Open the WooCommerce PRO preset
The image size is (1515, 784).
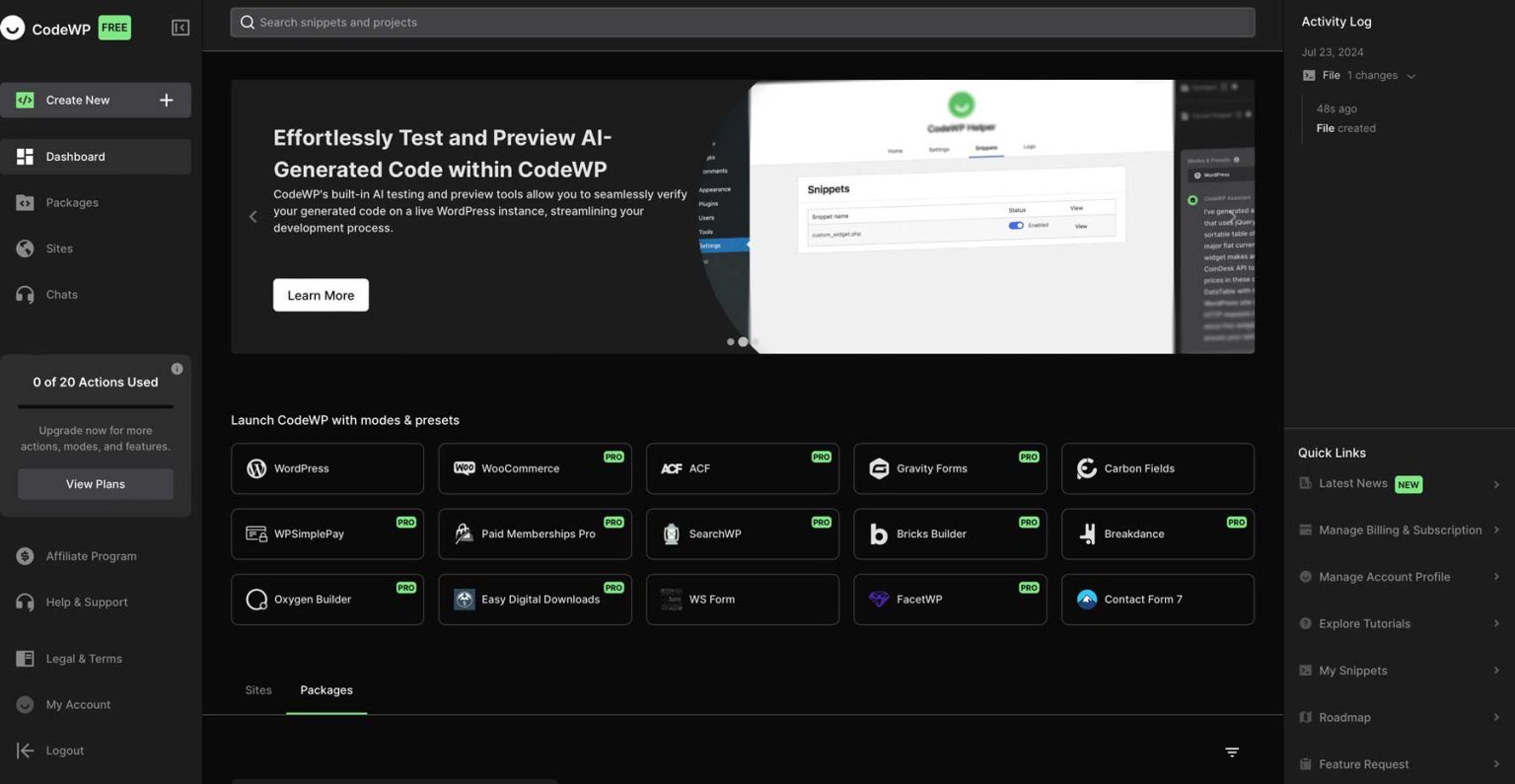(535, 468)
